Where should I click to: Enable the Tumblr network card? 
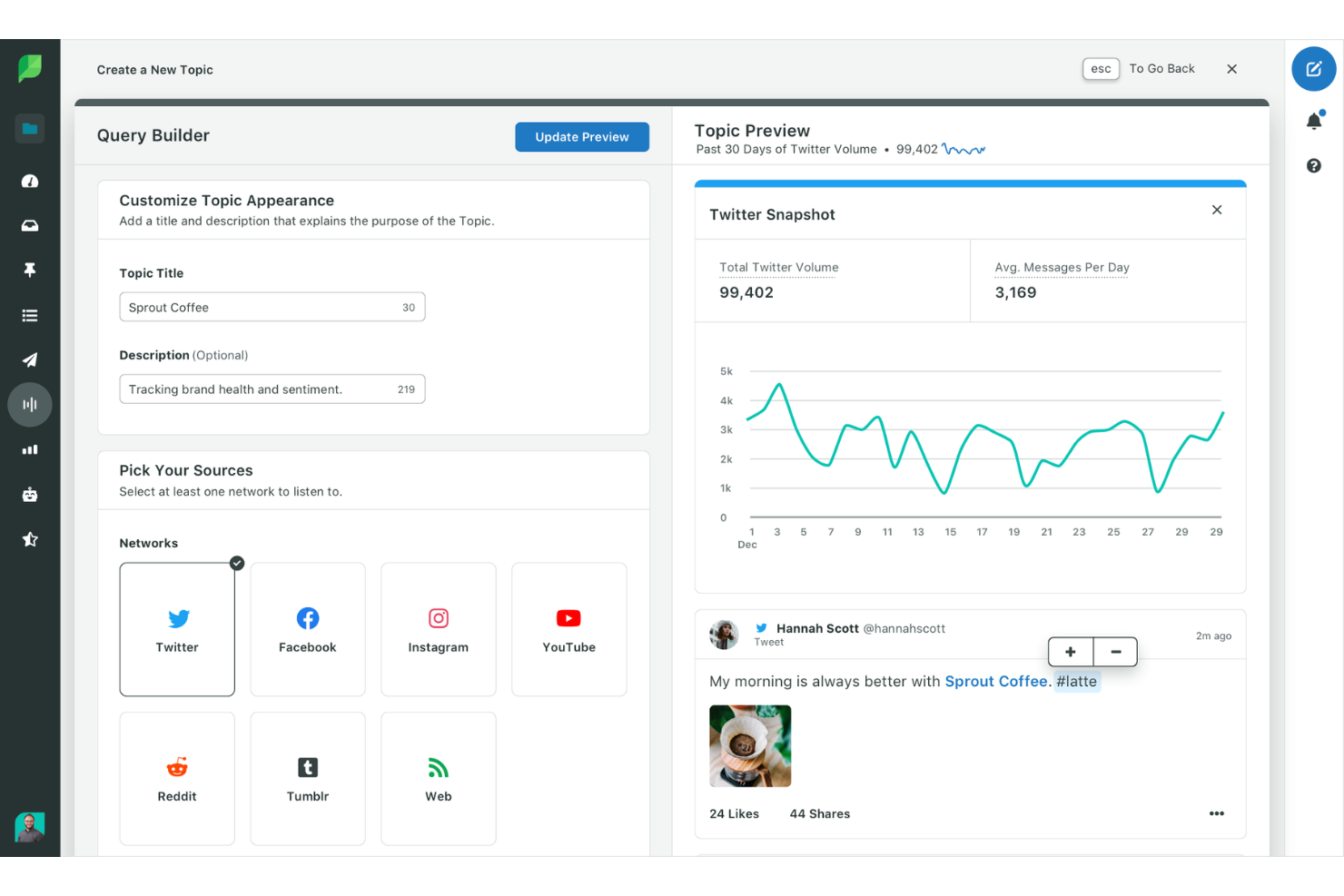pos(308,779)
